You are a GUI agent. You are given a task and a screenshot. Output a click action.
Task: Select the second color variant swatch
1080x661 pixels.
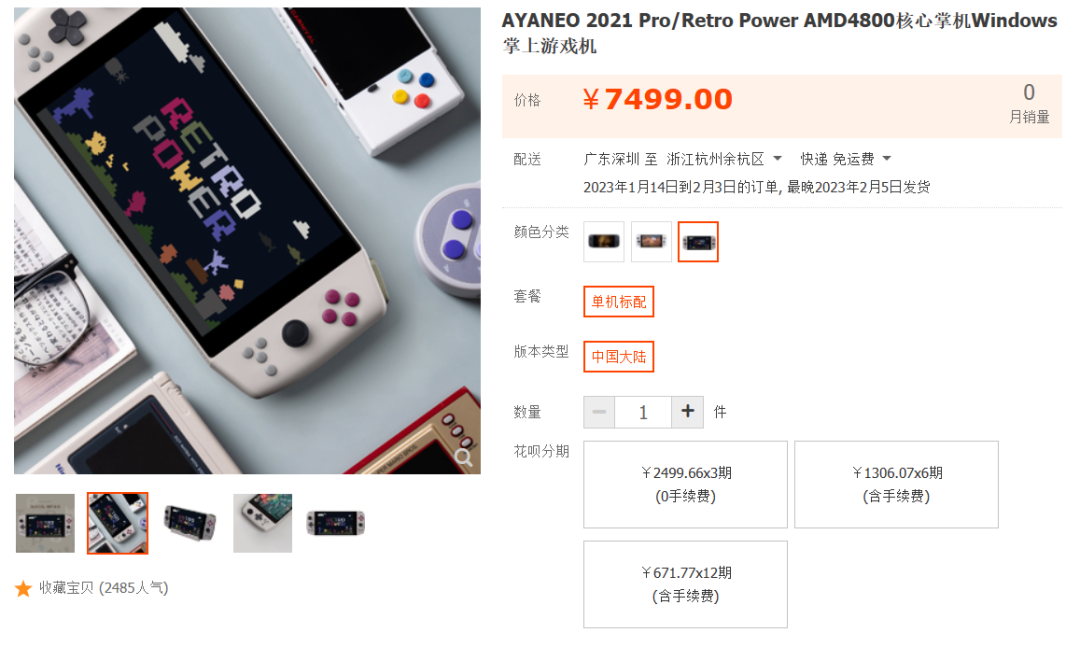(x=651, y=242)
